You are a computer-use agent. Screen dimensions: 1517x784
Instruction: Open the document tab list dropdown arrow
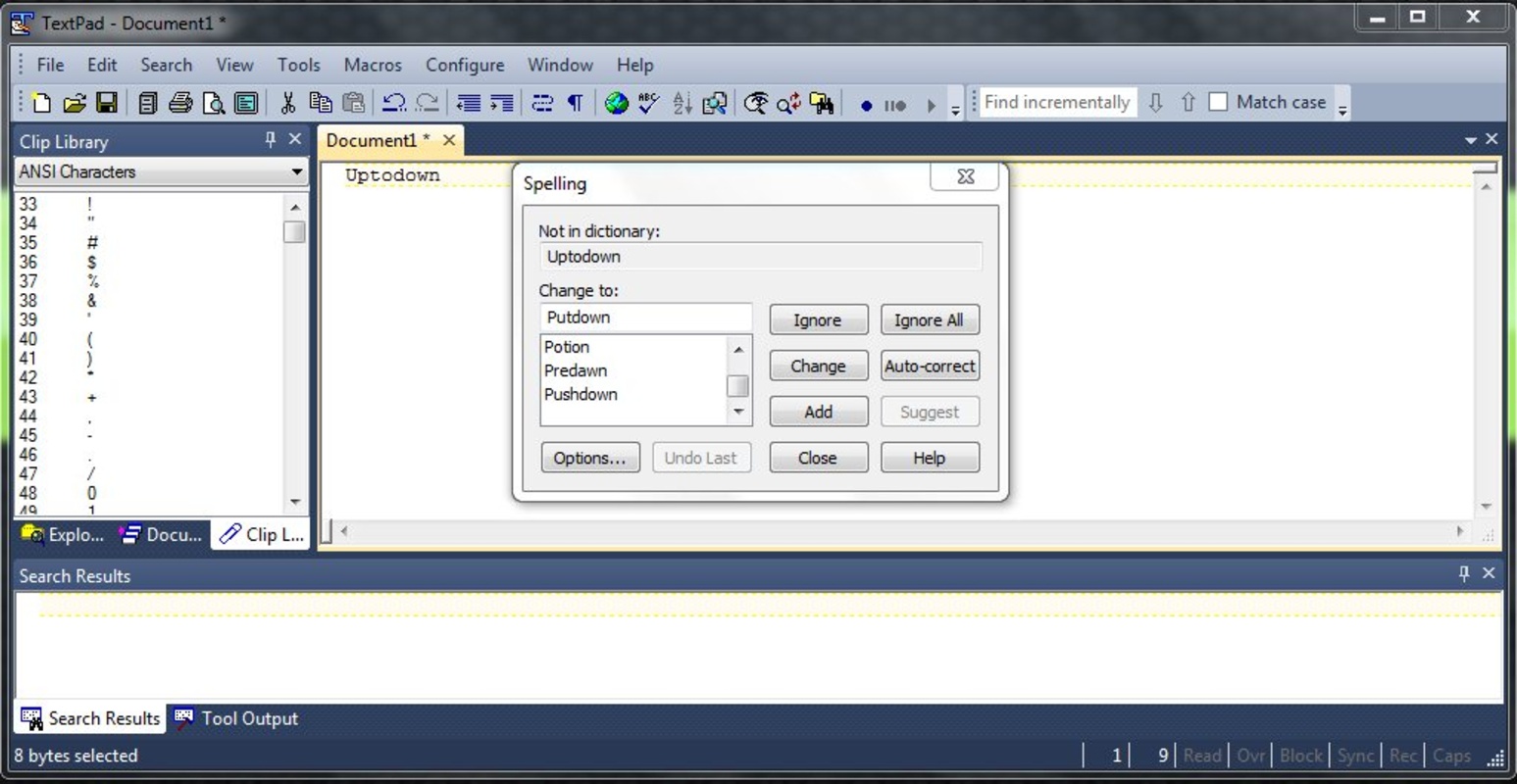coord(1470,140)
